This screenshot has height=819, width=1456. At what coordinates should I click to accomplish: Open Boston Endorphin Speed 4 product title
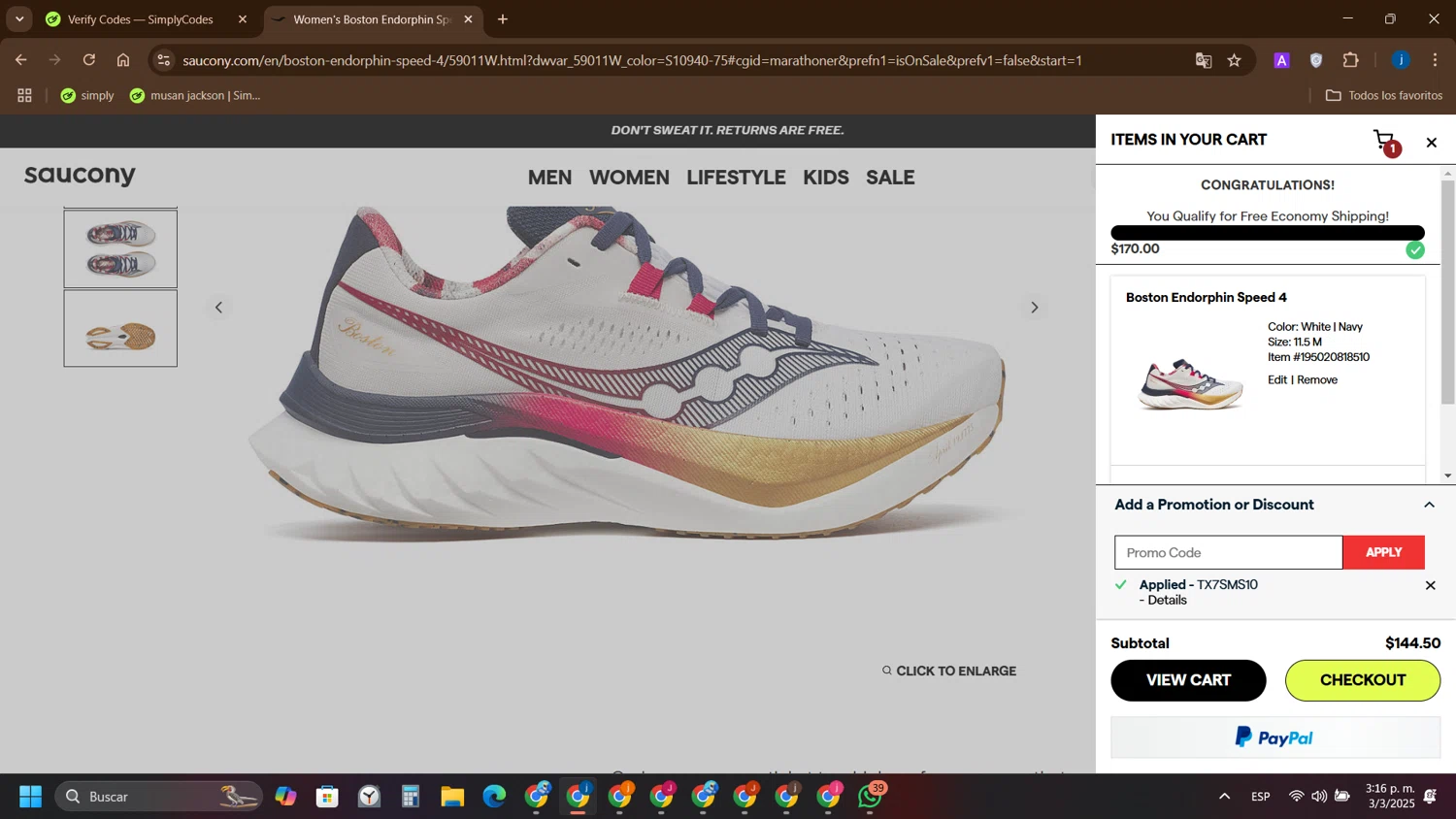coord(1206,297)
